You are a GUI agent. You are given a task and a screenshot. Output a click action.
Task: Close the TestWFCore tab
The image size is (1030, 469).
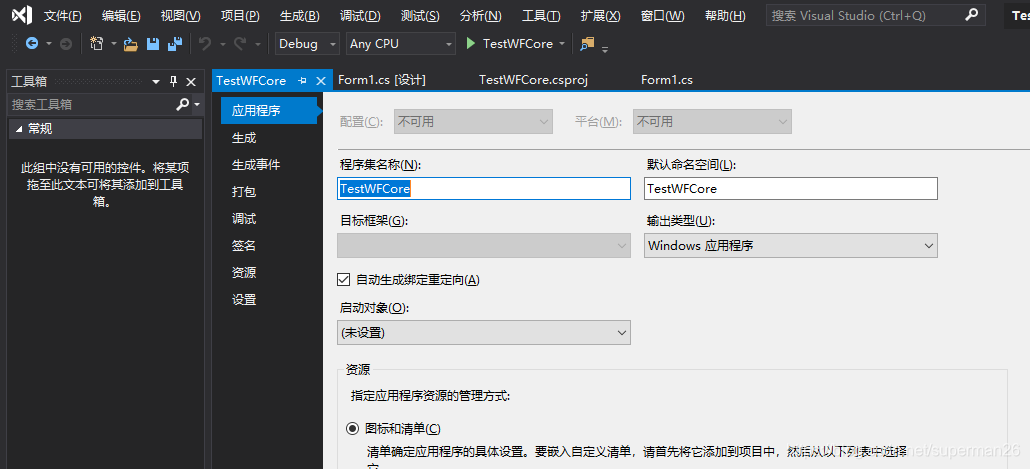tap(321, 81)
